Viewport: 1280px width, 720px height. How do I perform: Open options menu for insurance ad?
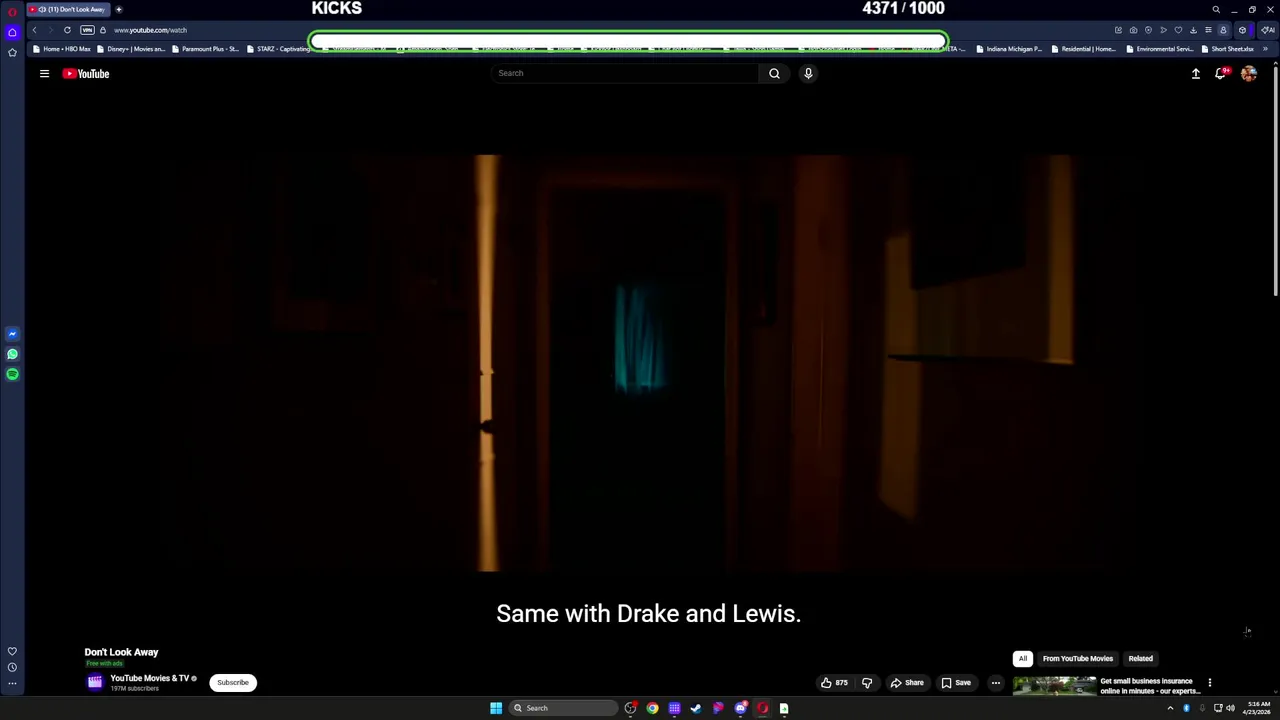pos(1209,683)
